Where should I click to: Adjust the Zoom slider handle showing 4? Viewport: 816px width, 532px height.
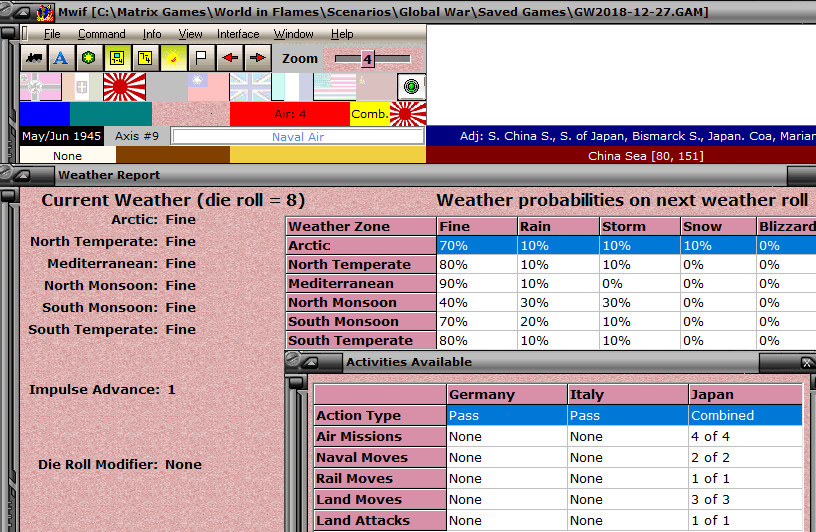367,59
